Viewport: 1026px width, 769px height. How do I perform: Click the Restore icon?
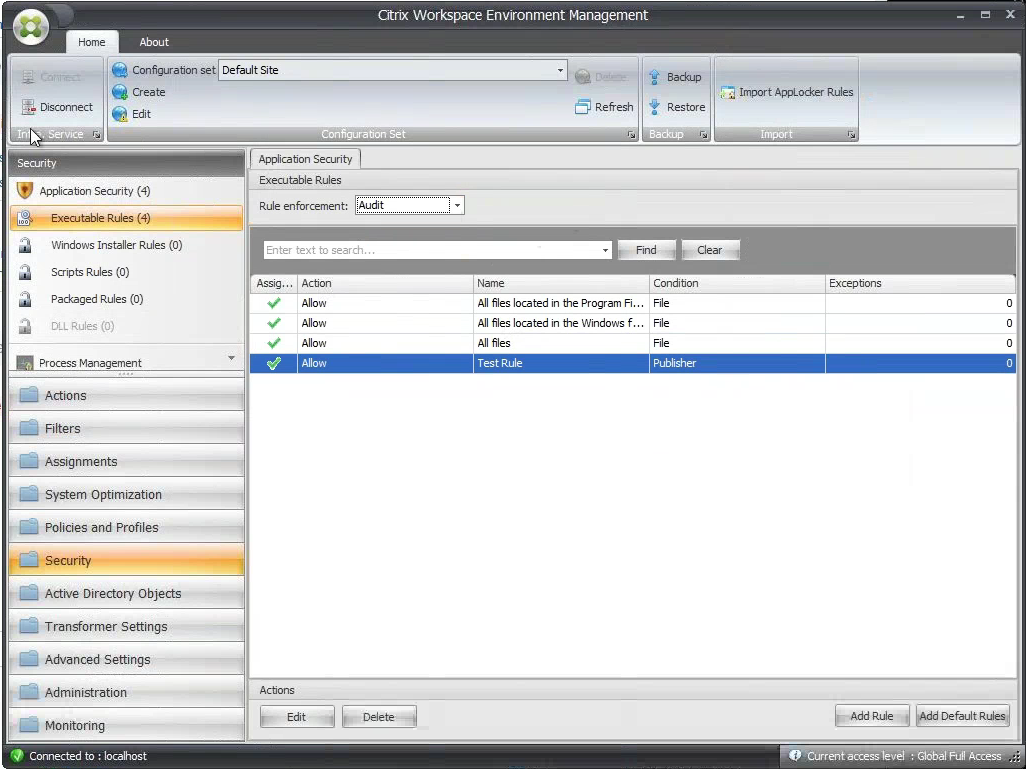[656, 107]
